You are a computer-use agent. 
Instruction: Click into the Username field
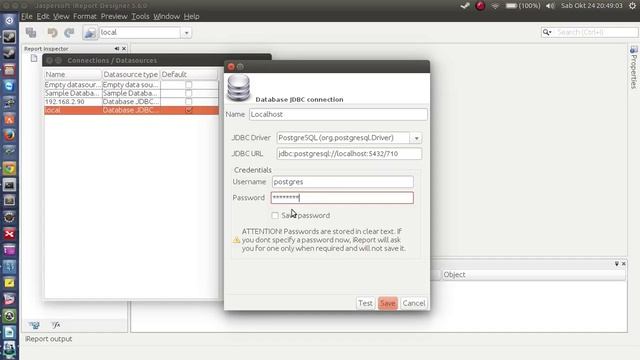342,182
